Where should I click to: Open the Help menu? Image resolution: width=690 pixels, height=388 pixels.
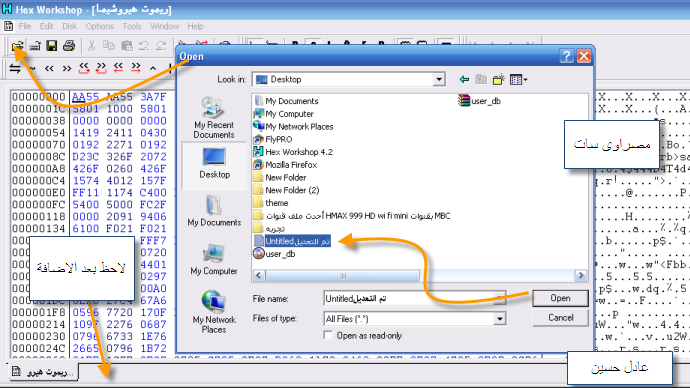point(195,26)
